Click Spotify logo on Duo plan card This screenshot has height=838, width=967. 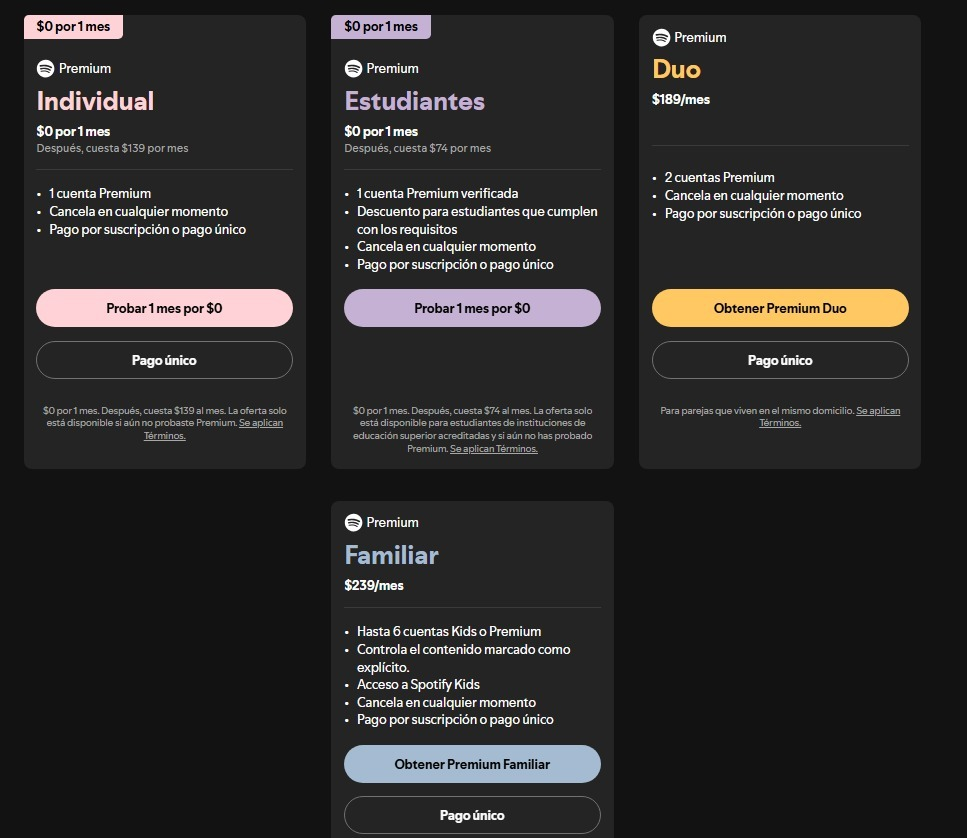[x=661, y=38]
